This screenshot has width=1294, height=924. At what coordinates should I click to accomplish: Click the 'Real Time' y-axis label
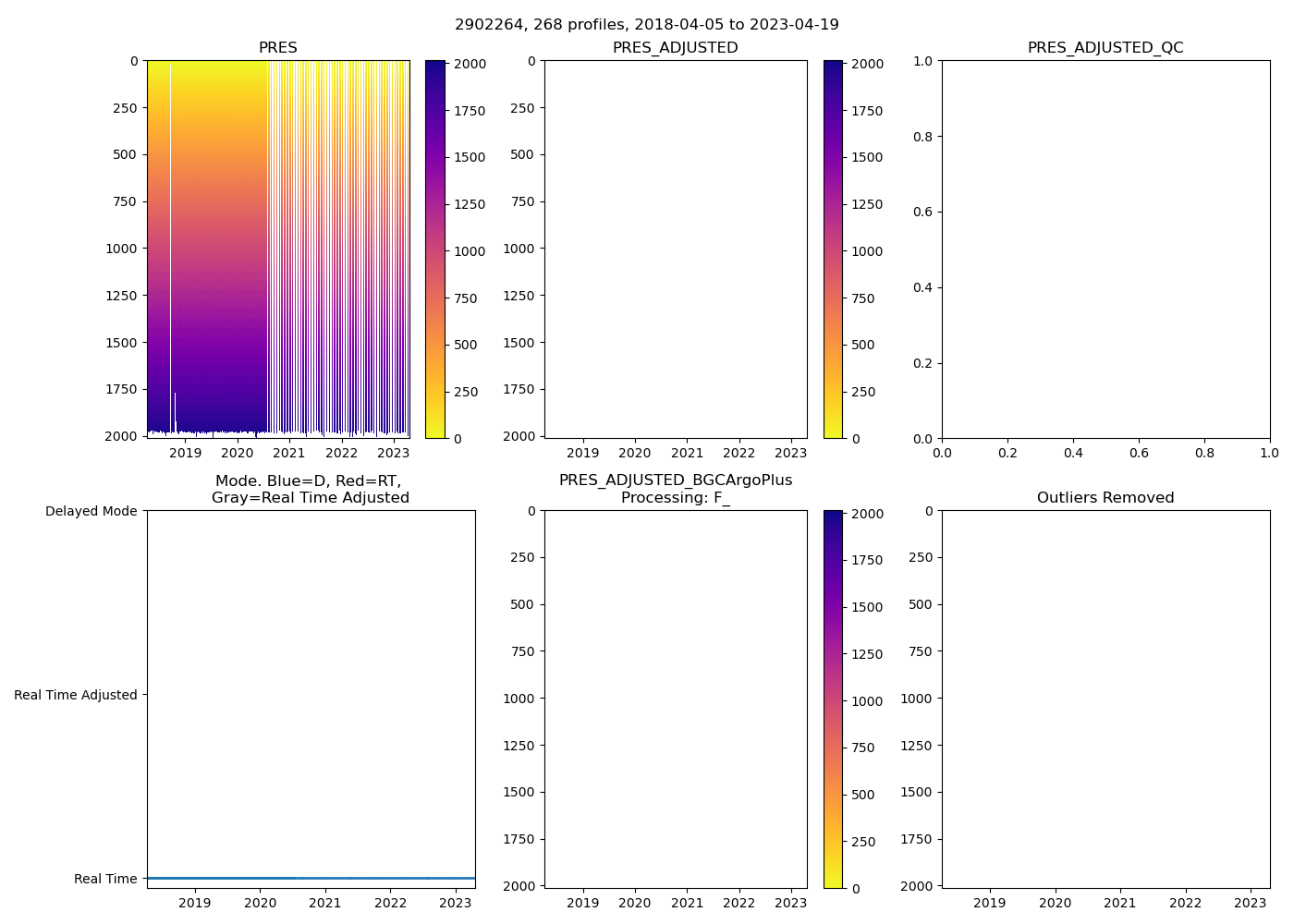105,879
